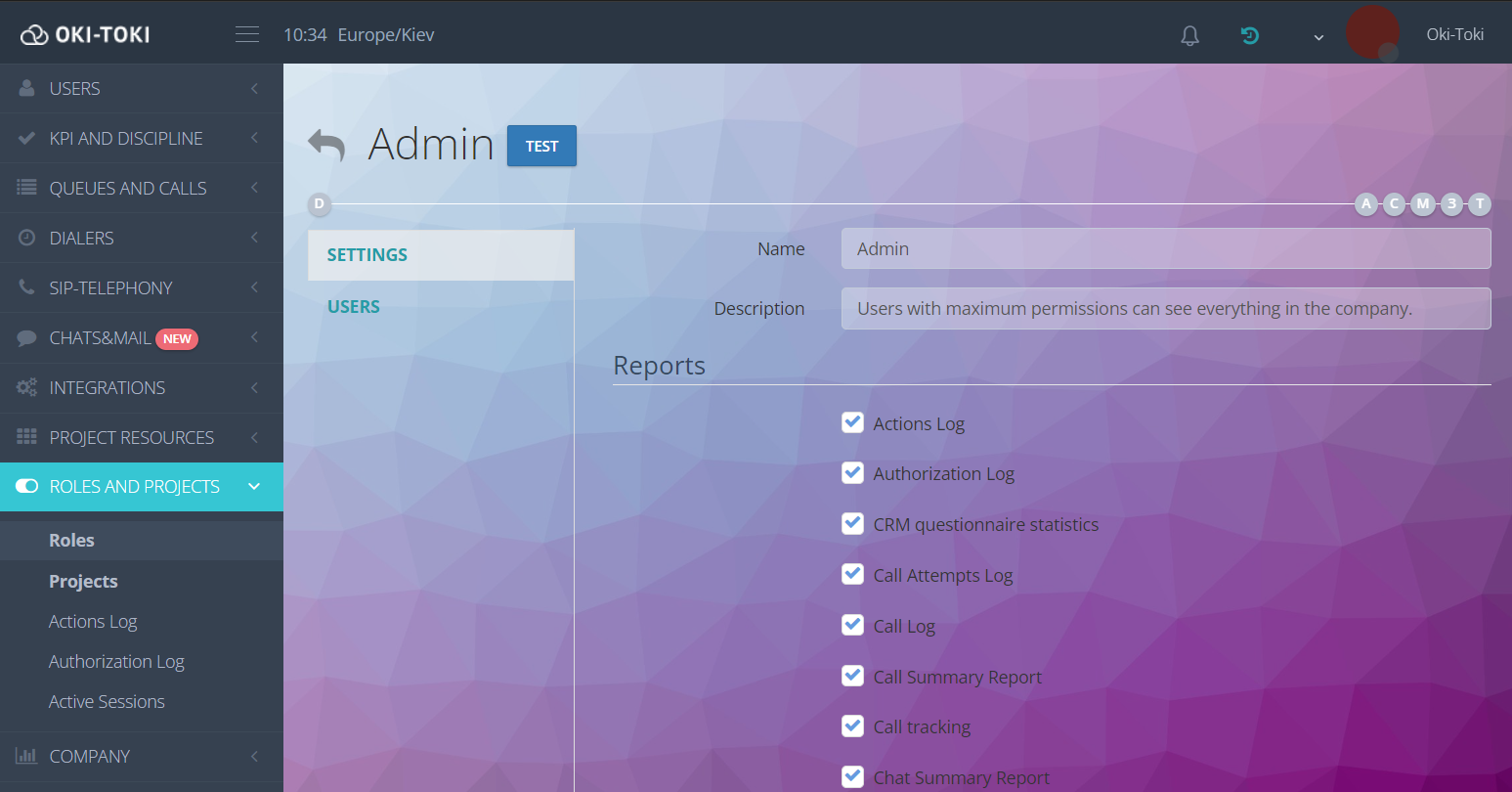Toggle CRM questionnaire statistics checkbox
Screen dimensions: 1512x792
(852, 523)
